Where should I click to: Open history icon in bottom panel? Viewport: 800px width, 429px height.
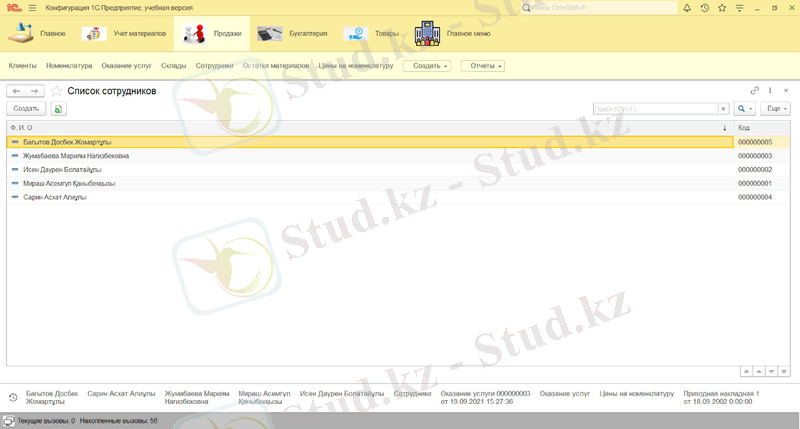(x=13, y=397)
